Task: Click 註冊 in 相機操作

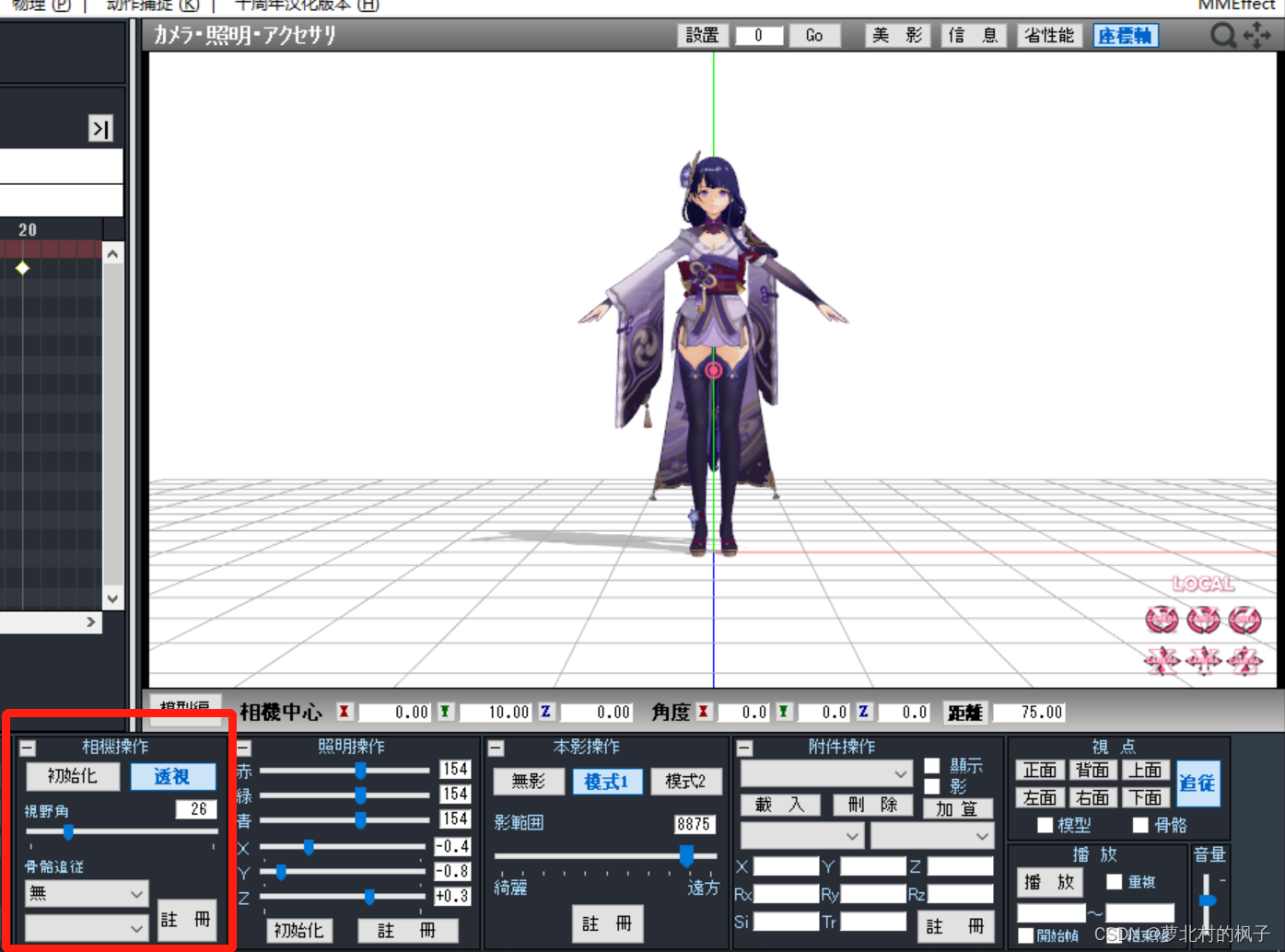Action: tap(186, 920)
